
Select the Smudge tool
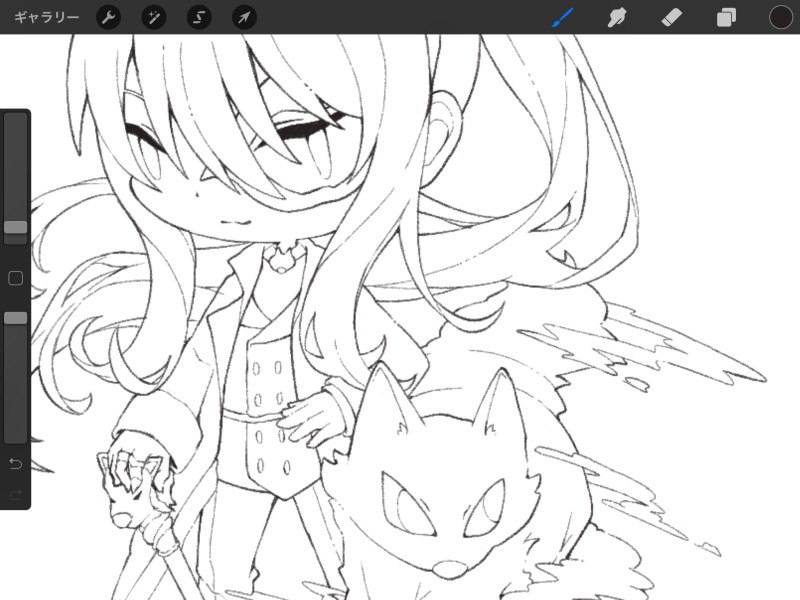617,18
